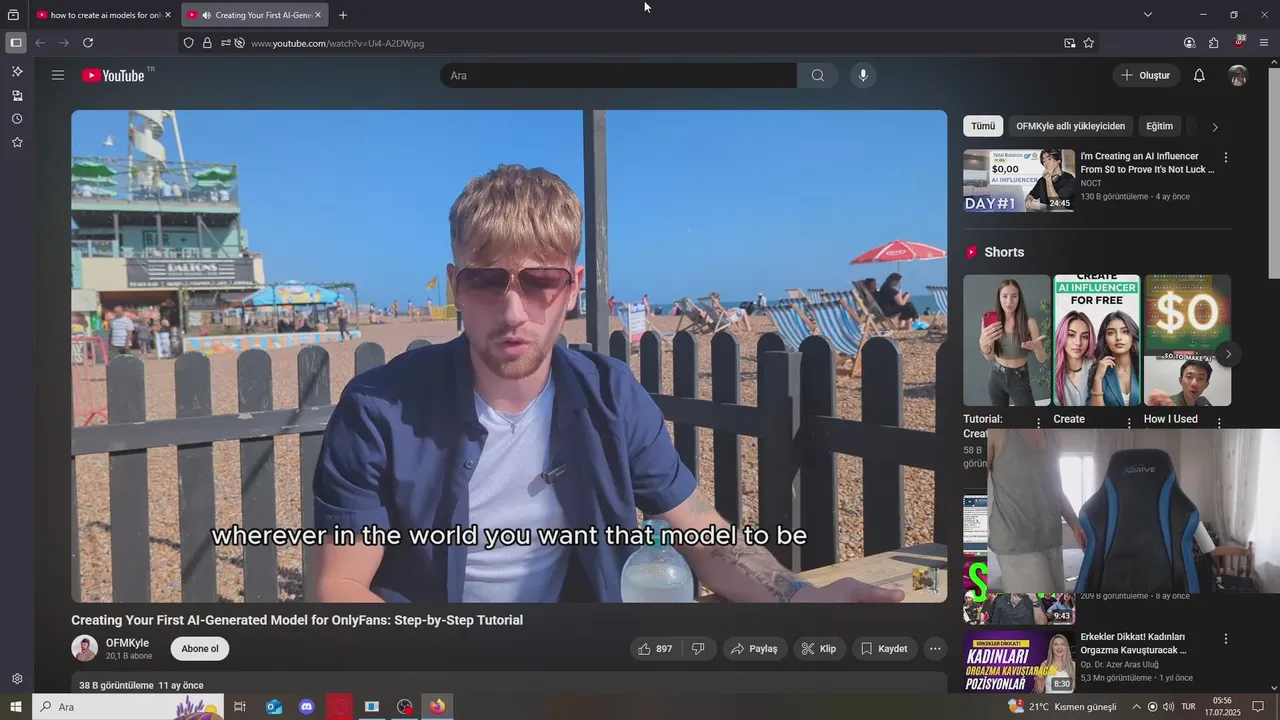Viewport: 1280px width, 720px height.
Task: Open Task View in the taskbar
Action: point(240,707)
